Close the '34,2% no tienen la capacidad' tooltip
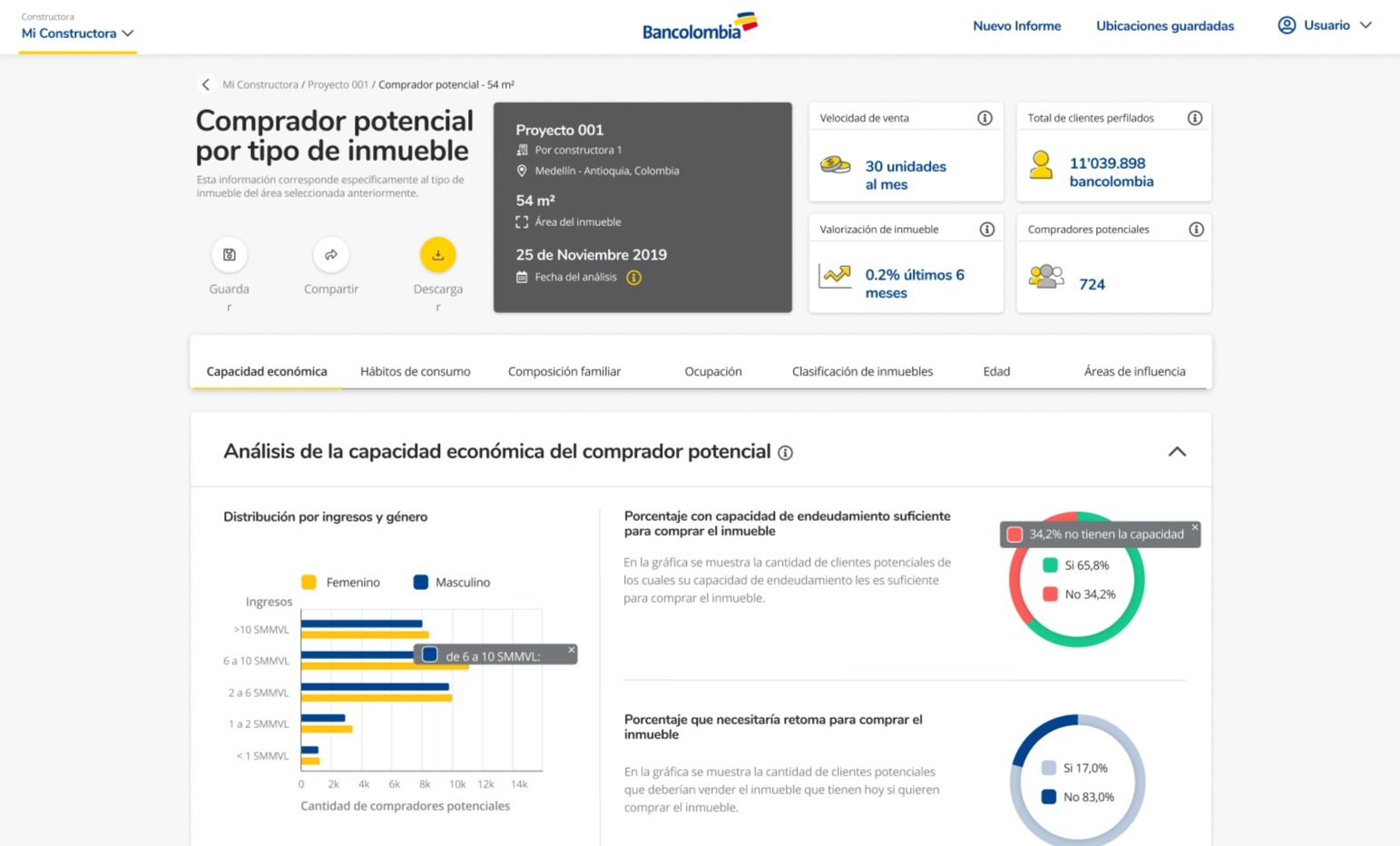 1195,527
